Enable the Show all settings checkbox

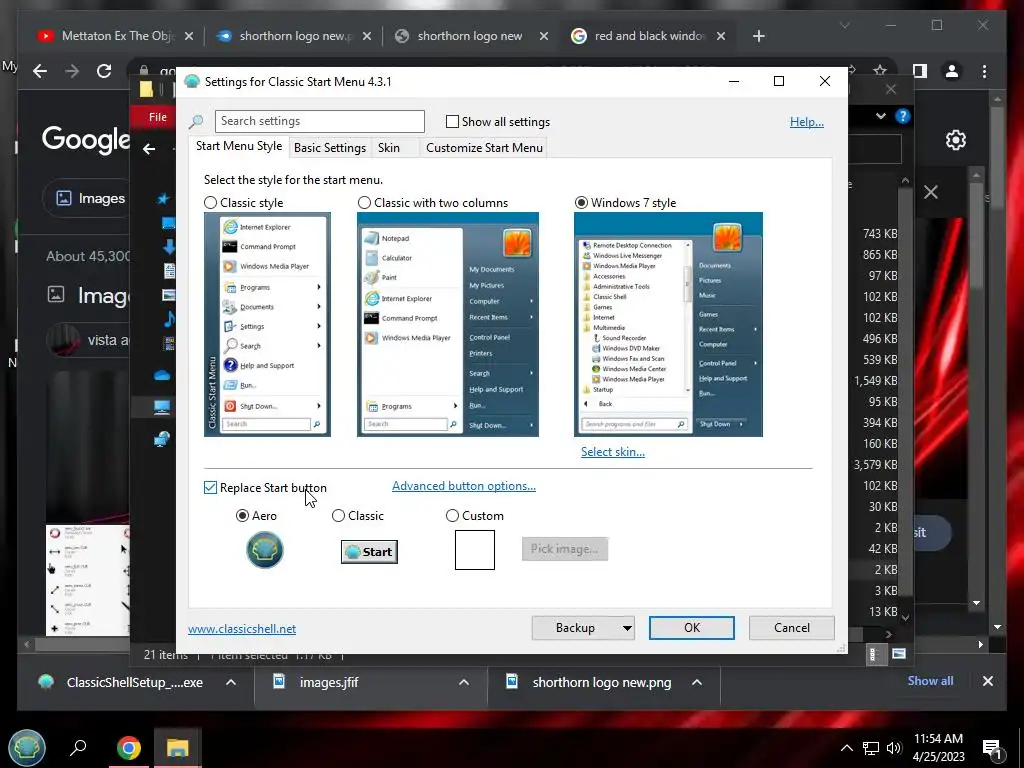(452, 121)
